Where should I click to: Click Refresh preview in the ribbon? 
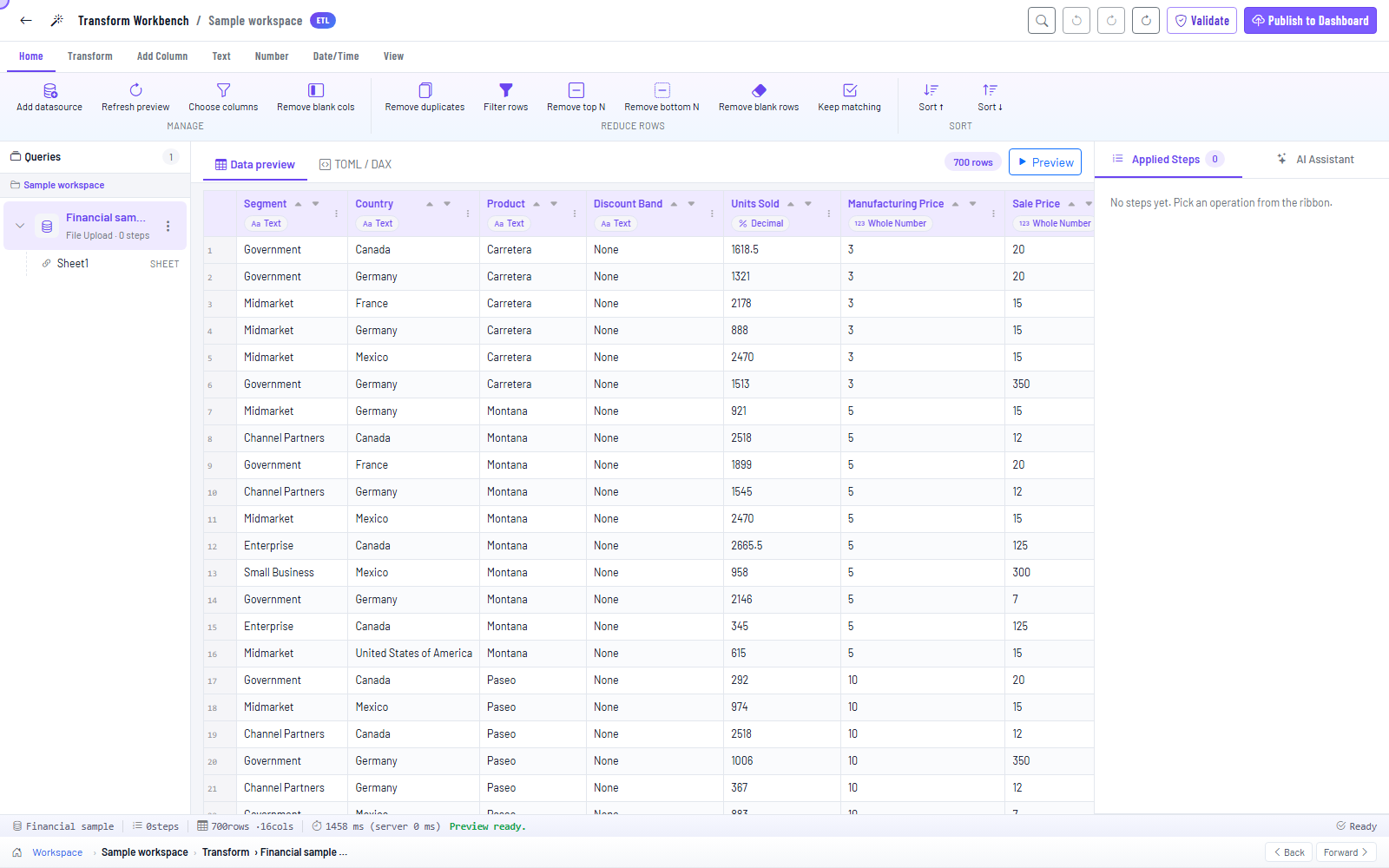click(x=135, y=97)
